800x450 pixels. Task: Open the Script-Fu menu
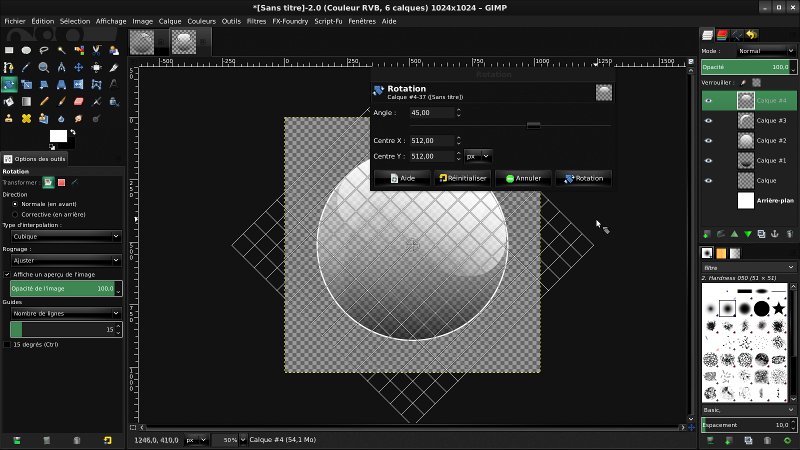tap(328, 21)
